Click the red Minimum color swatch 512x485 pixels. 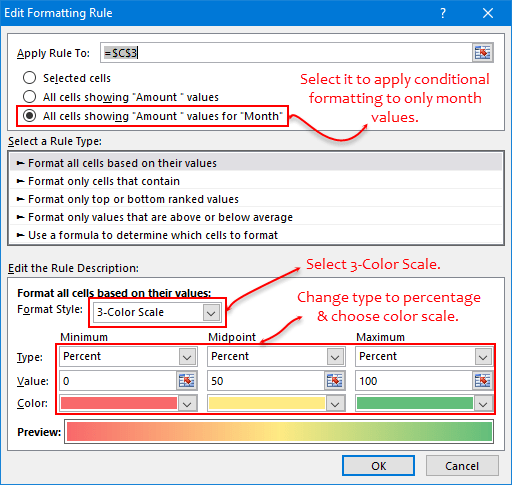(x=119, y=403)
